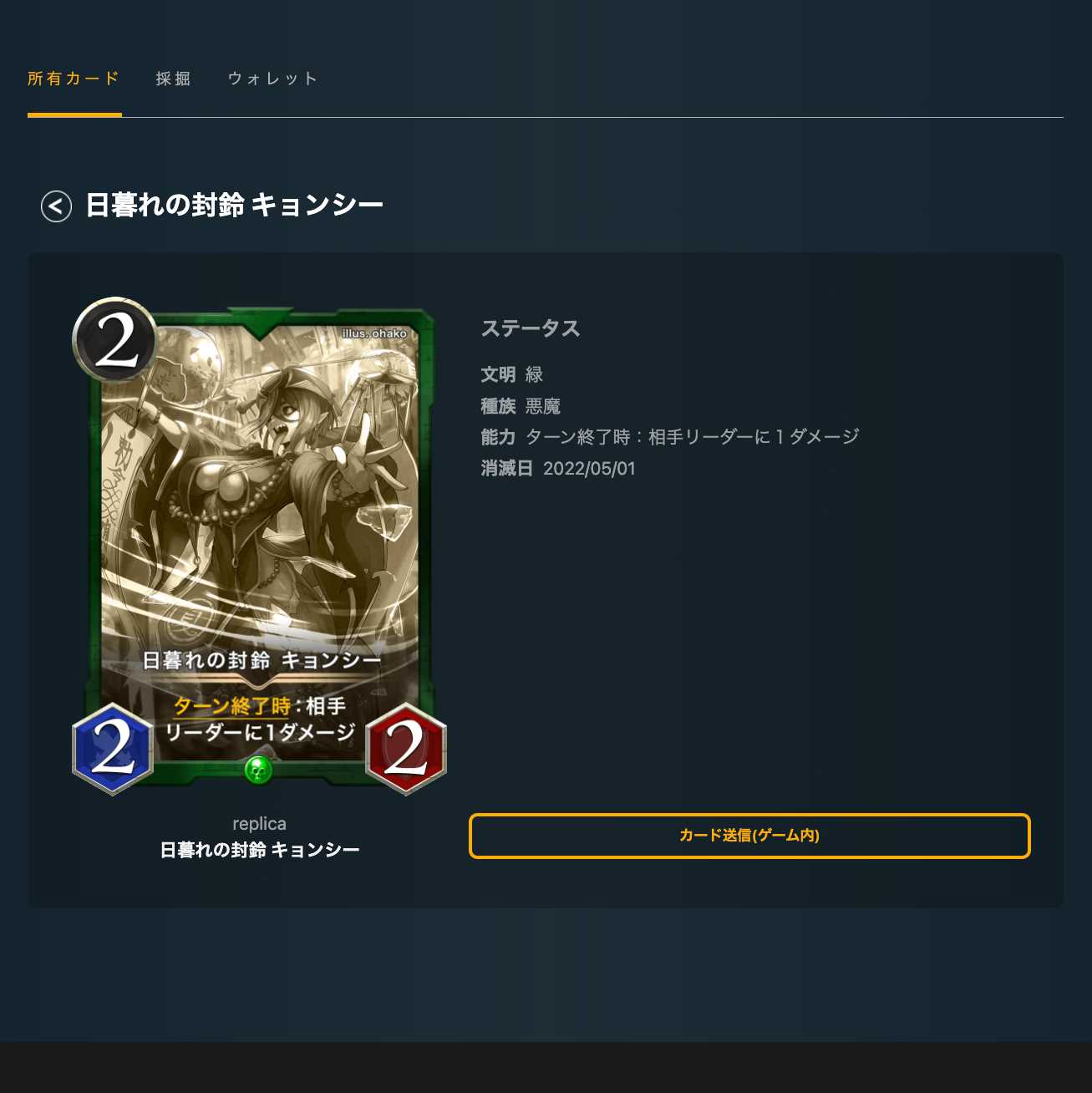Screen dimensions: 1092x1093
Task: Click the page title 日暮れの封鈴 キョンシー
Action: 234,206
